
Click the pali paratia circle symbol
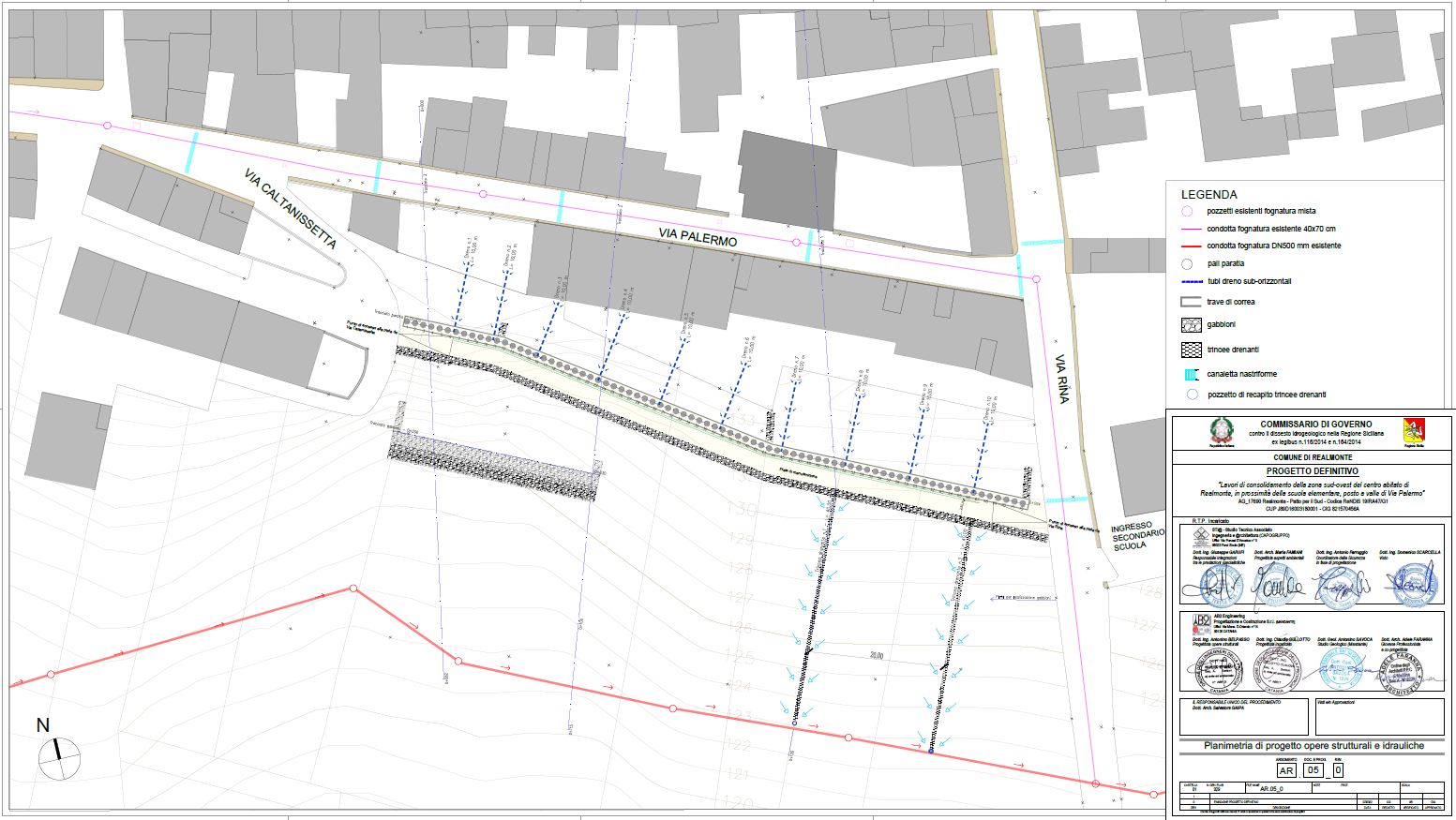coord(1187,264)
